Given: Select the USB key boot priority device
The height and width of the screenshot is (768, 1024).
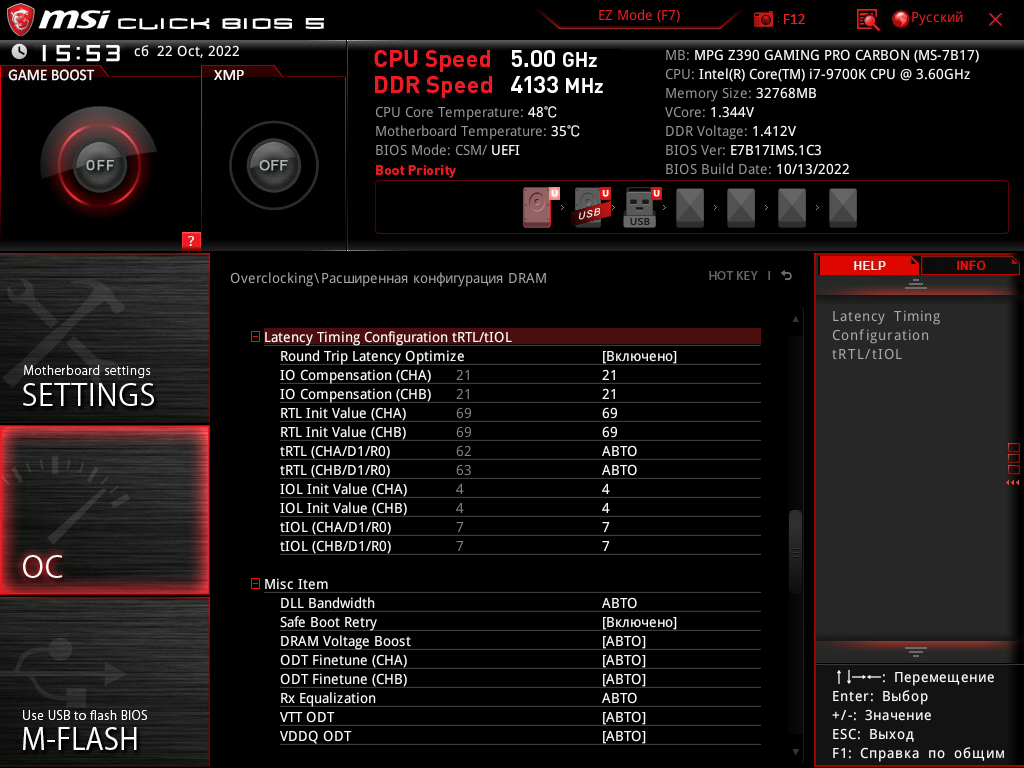Looking at the screenshot, I should [640, 208].
